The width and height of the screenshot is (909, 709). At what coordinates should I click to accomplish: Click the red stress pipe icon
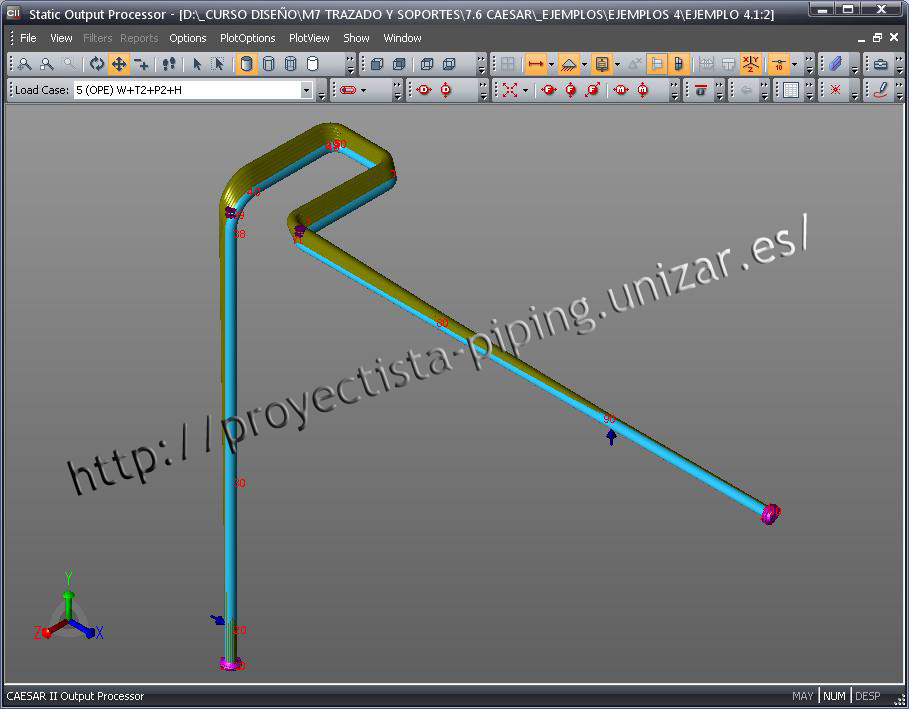point(348,90)
